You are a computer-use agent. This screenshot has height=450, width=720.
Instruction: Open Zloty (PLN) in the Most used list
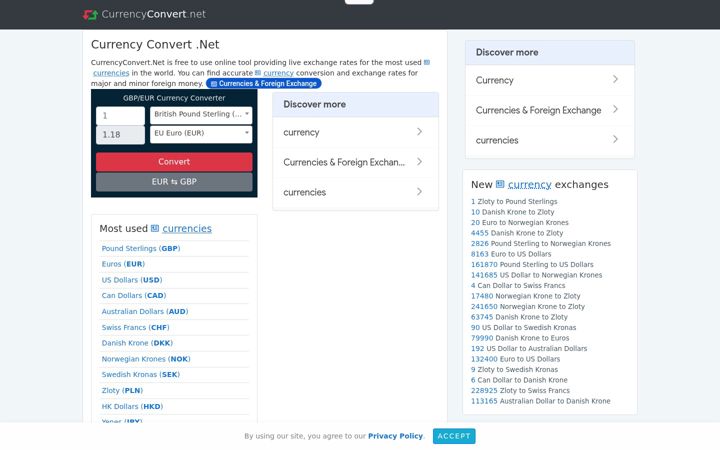click(x=122, y=391)
